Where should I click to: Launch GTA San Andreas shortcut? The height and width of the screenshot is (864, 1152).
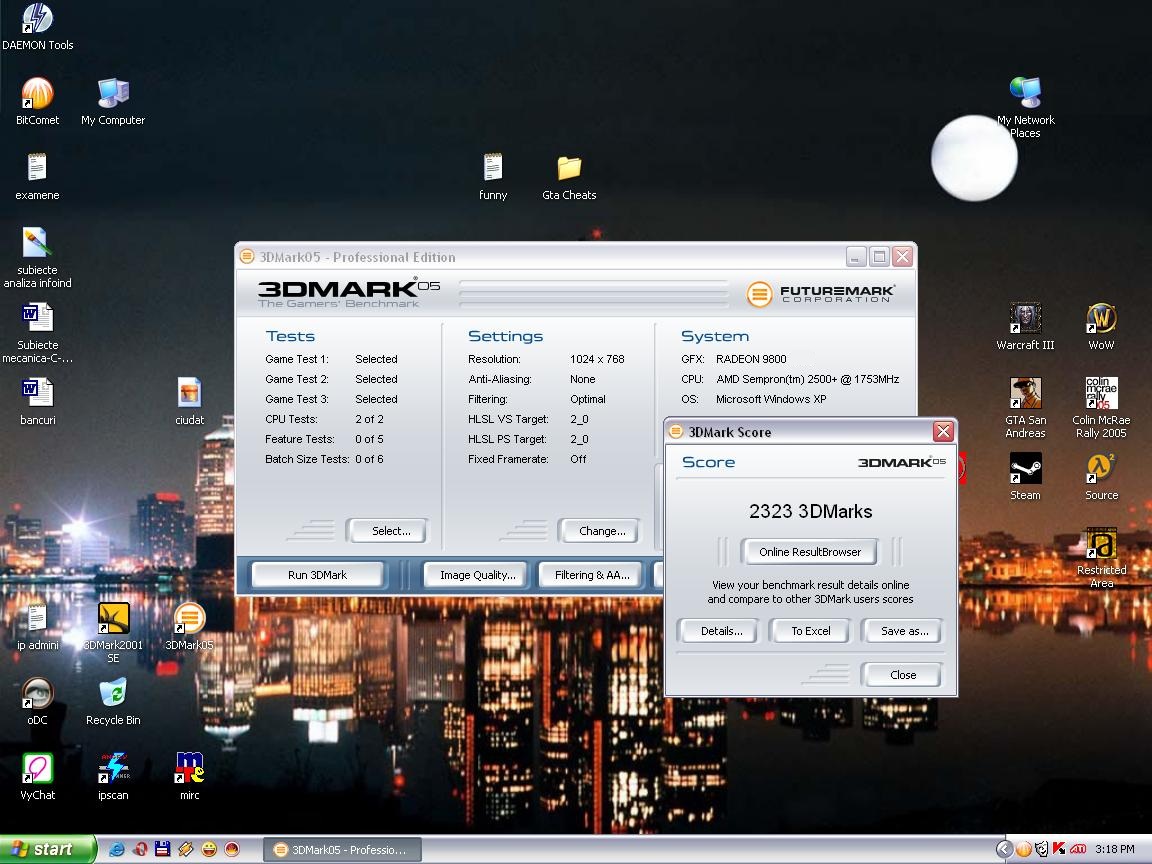point(1026,408)
